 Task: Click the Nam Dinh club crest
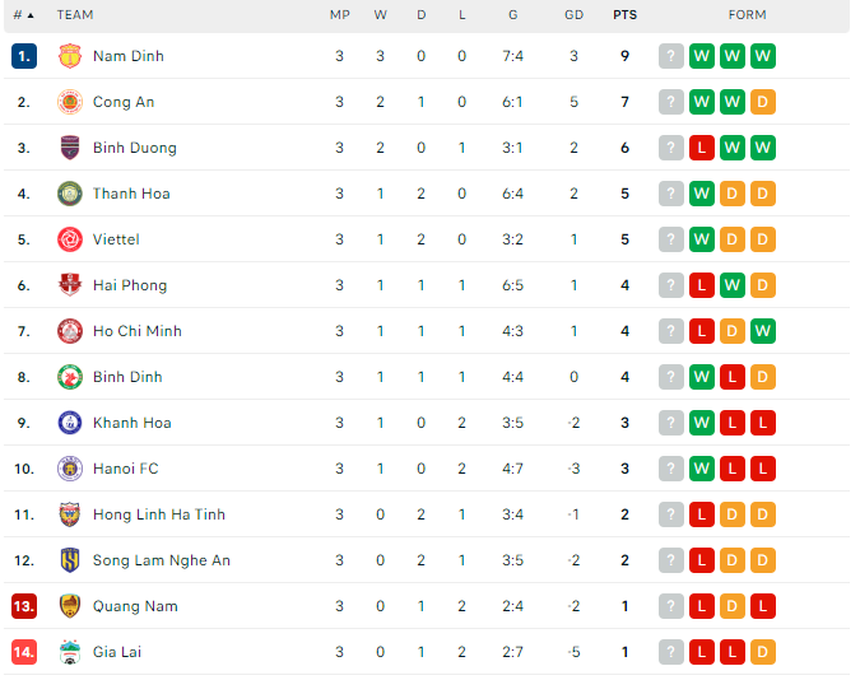click(x=68, y=56)
